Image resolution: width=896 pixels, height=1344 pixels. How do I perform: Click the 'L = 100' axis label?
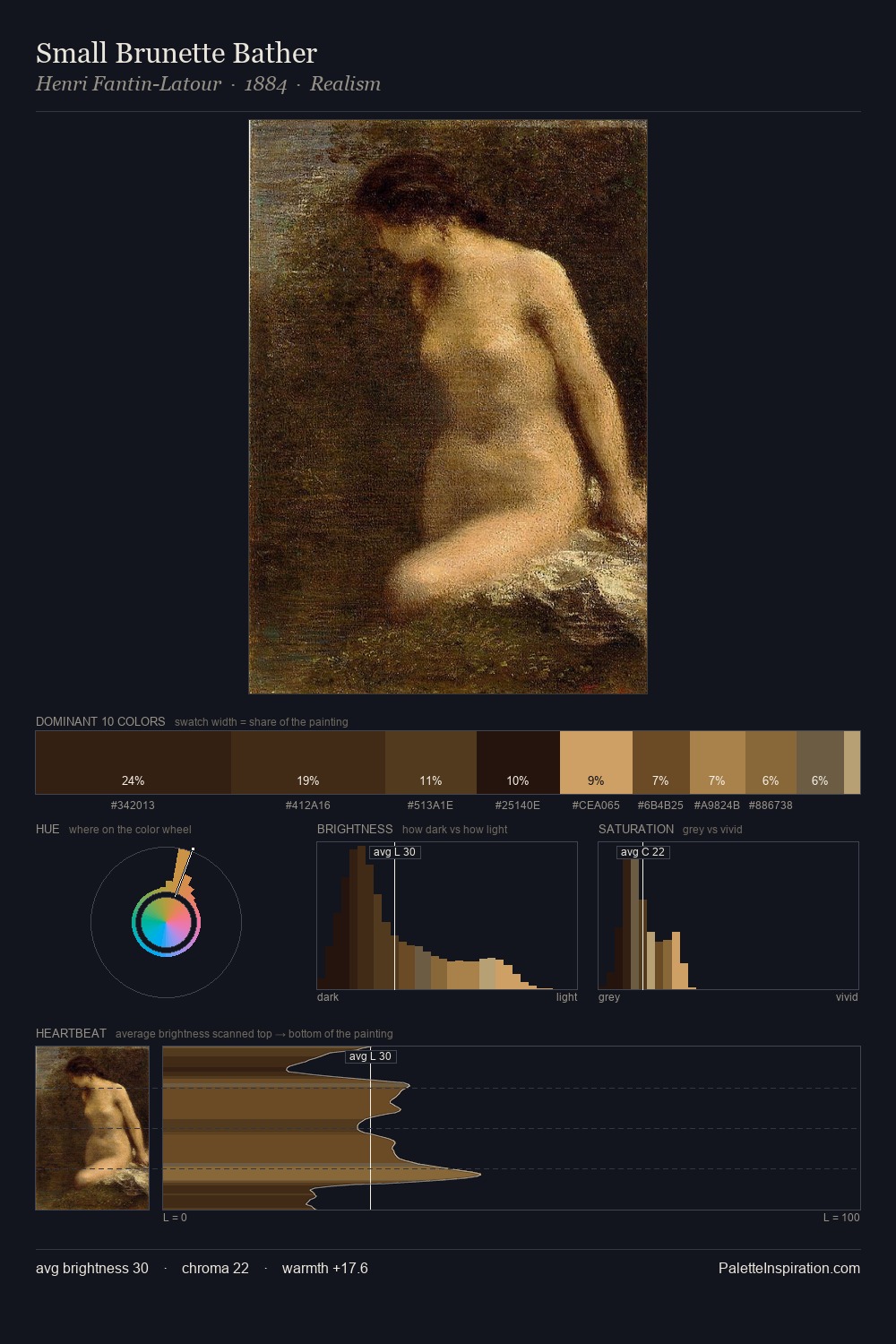841,1218
